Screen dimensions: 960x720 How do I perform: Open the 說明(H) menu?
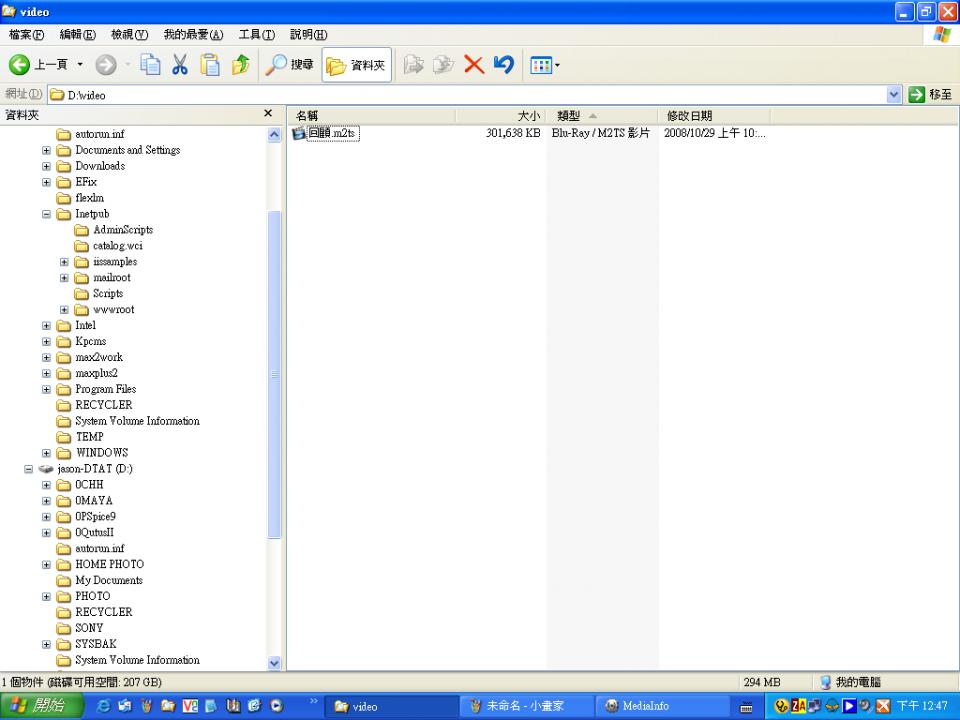coord(309,35)
